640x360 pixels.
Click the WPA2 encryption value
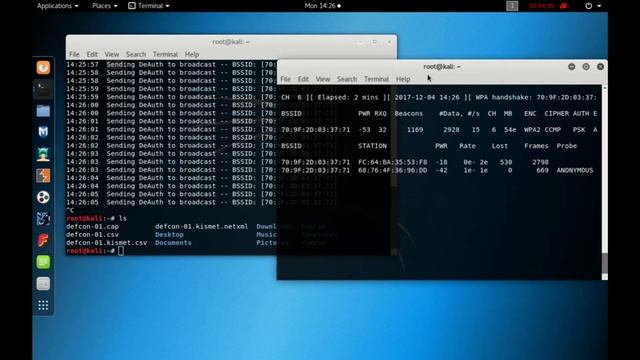[x=532, y=130]
